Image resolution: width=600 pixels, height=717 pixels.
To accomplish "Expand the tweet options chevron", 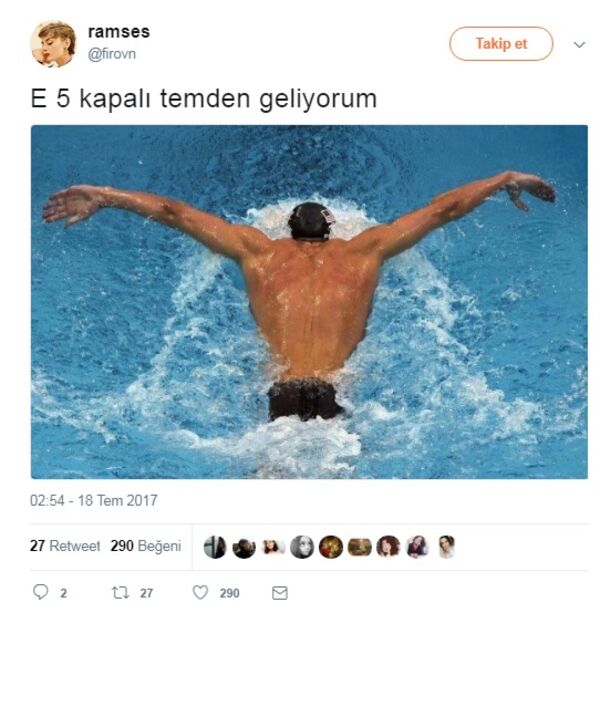I will click(x=579, y=44).
